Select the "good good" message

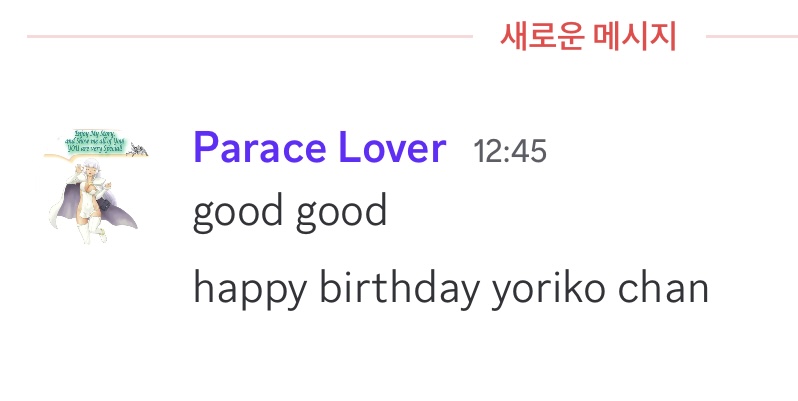coord(290,212)
